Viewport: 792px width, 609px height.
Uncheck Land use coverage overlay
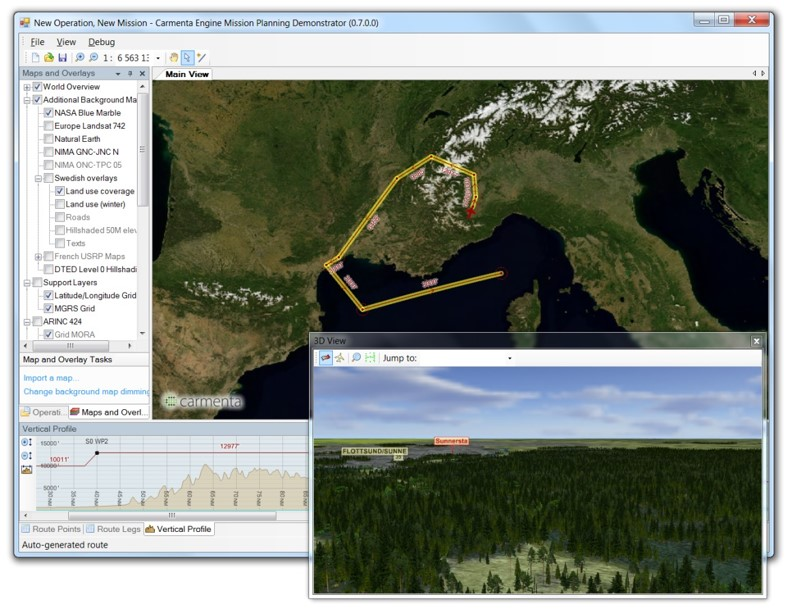[x=60, y=191]
